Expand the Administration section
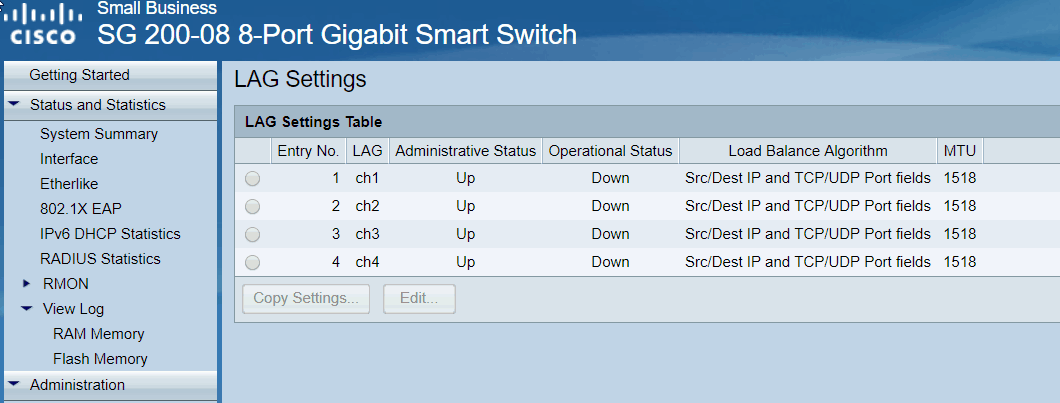This screenshot has height=403, width=1060. click(14, 385)
